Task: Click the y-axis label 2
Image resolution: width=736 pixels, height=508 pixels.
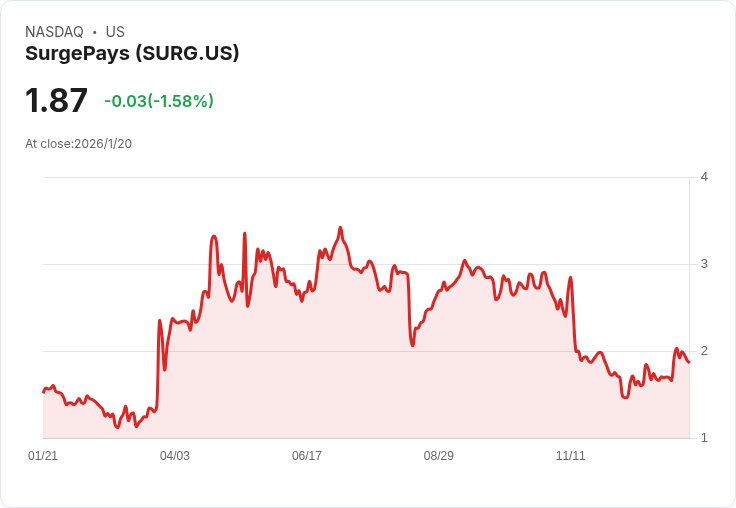Action: 704,351
